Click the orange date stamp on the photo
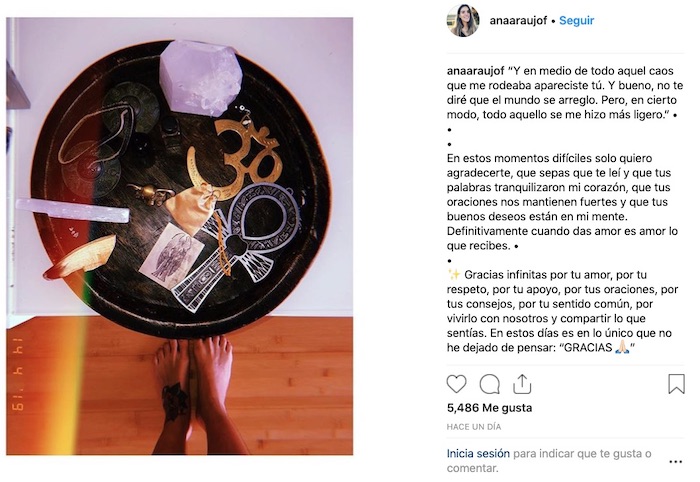Viewport: 700px width, 482px height. (17, 374)
